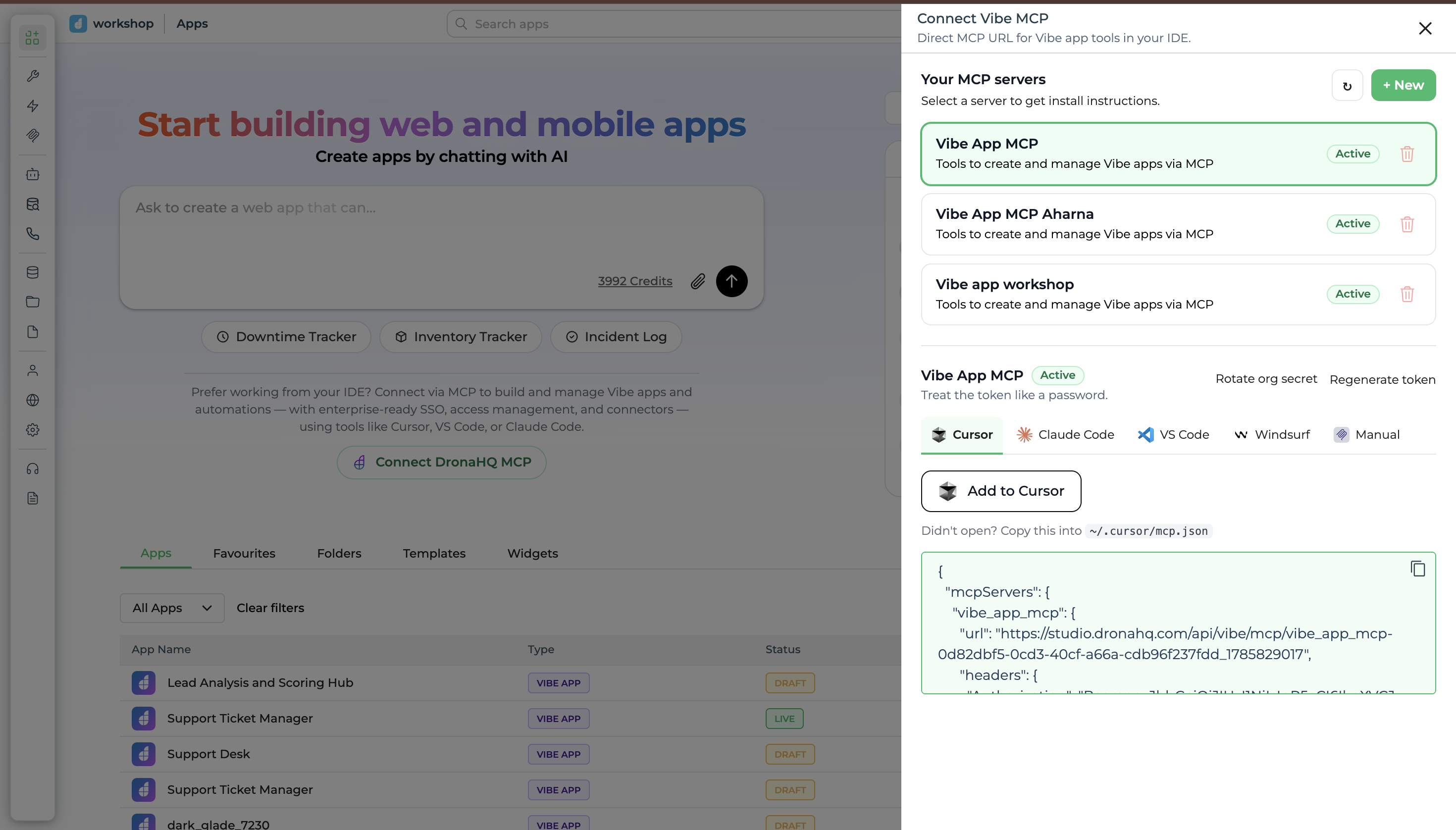Click Add to Cursor button

click(x=1000, y=491)
